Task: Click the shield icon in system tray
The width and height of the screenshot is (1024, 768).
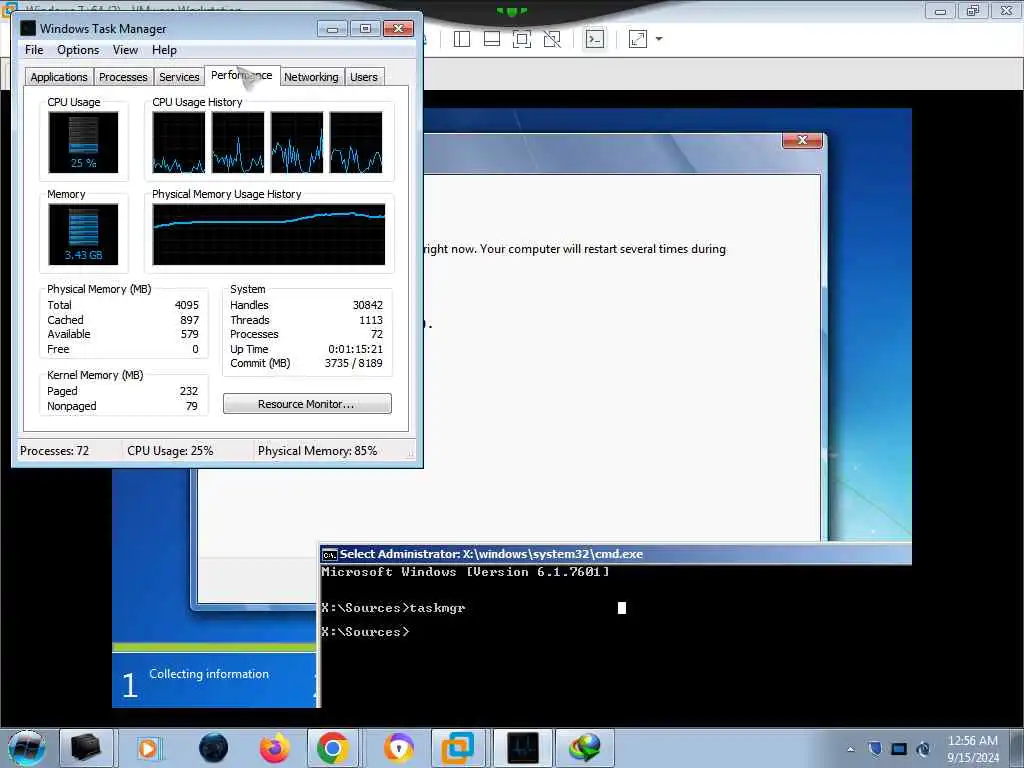Action: pyautogui.click(x=875, y=748)
